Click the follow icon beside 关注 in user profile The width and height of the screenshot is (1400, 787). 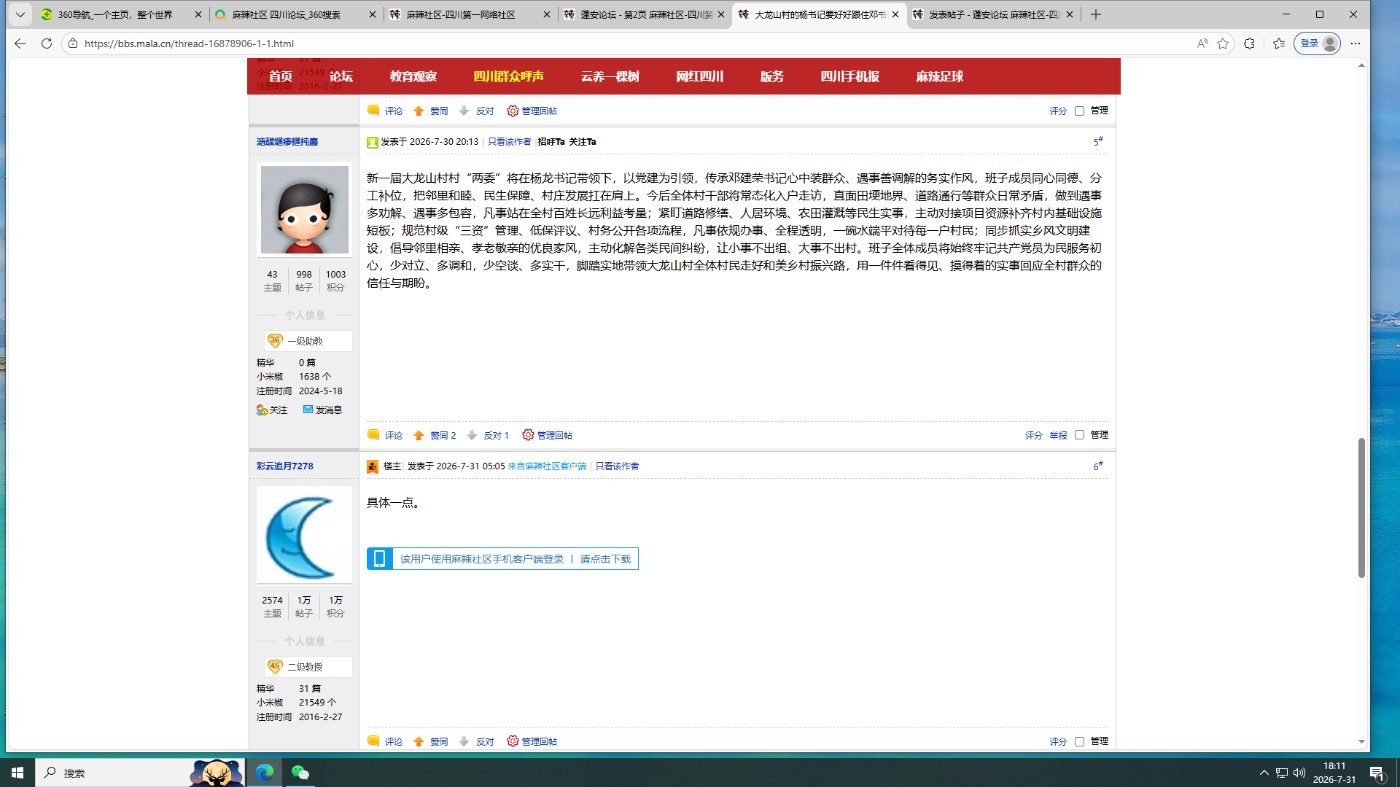(262, 410)
